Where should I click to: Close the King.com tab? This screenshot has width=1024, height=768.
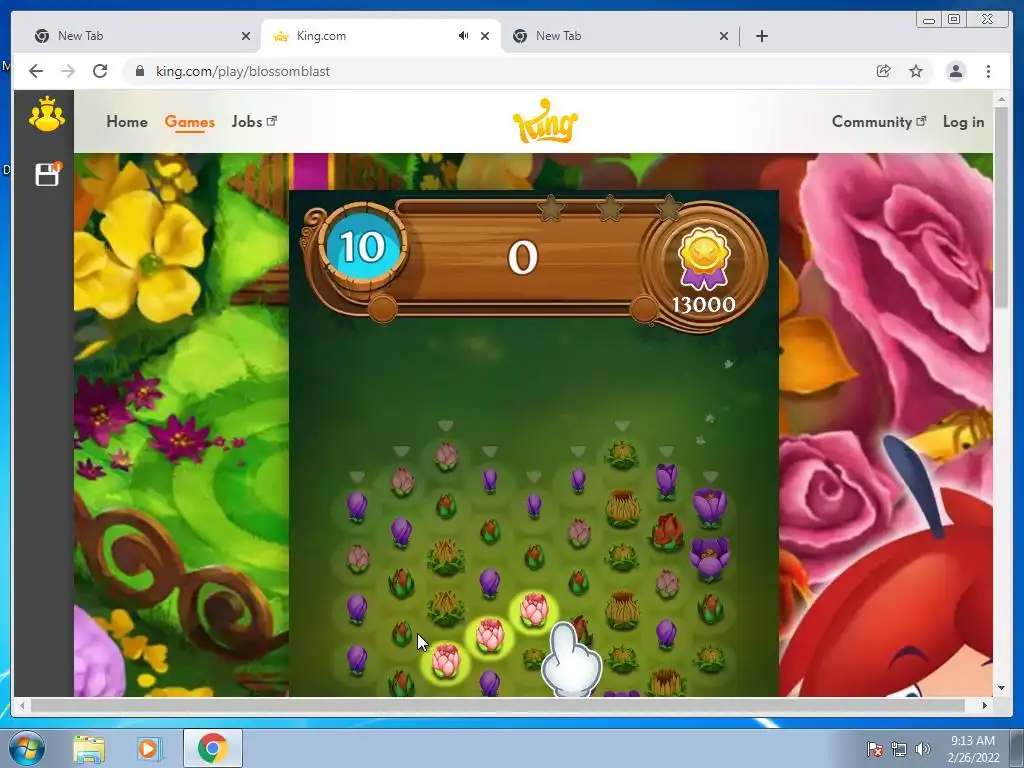[x=485, y=36]
